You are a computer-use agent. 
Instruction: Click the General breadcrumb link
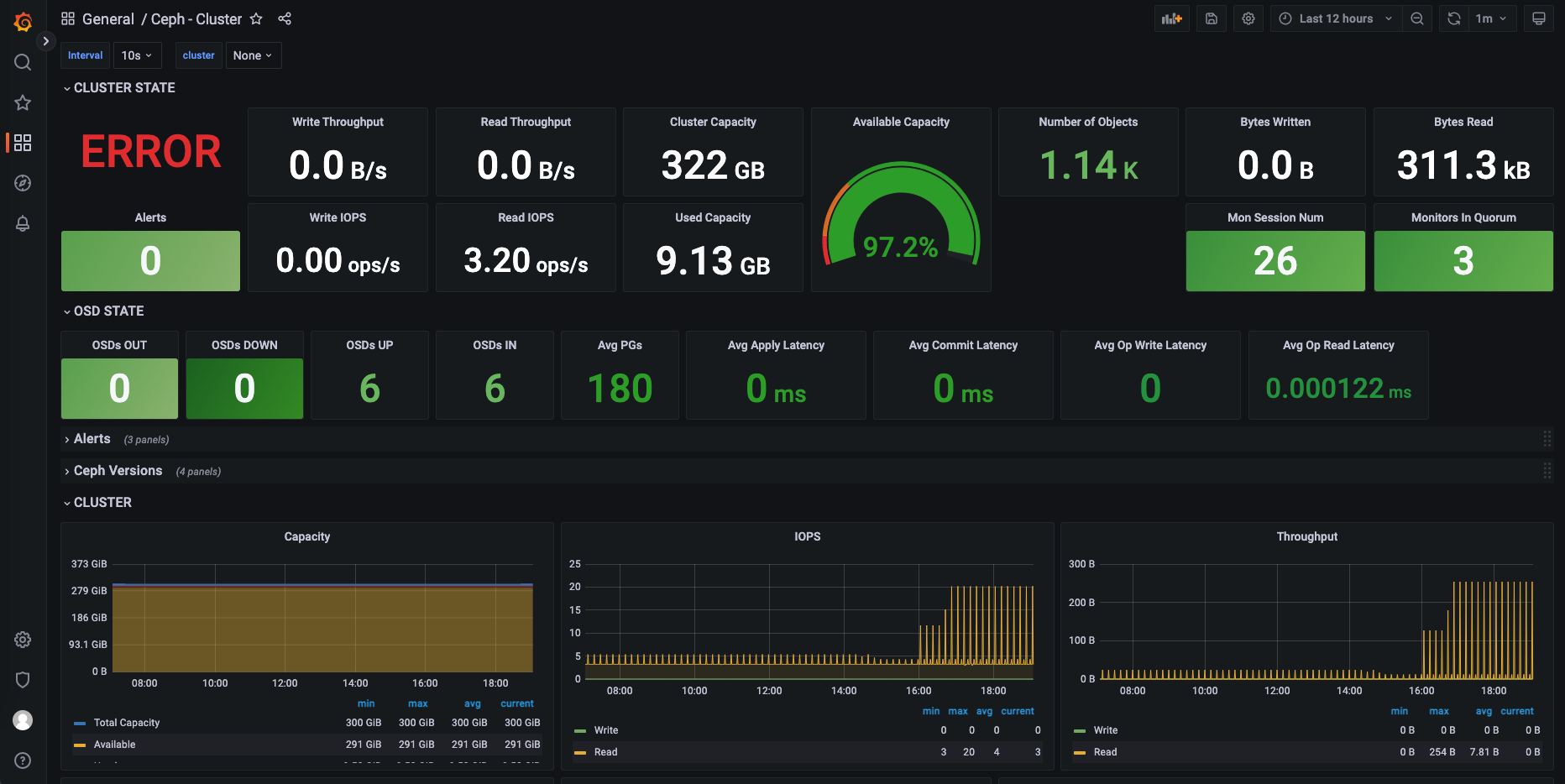(x=107, y=18)
